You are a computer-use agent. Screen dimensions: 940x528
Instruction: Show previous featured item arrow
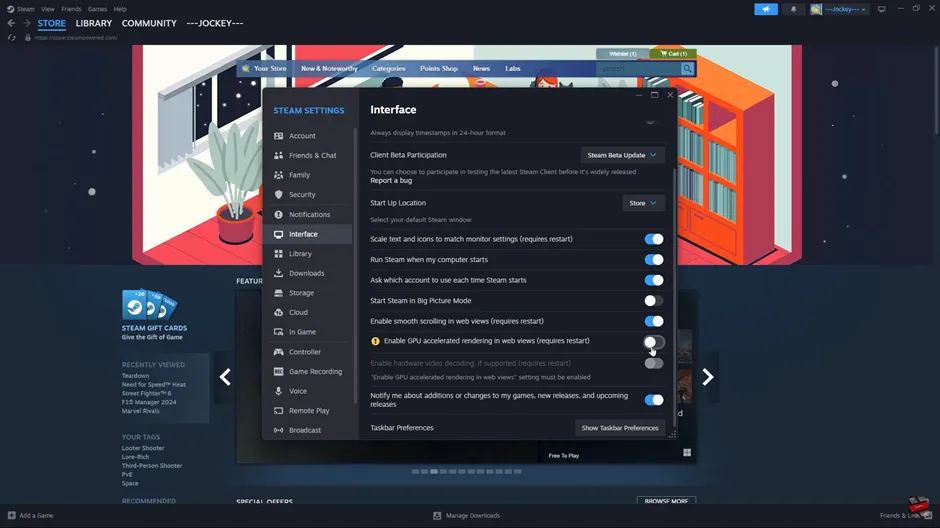pyautogui.click(x=225, y=377)
